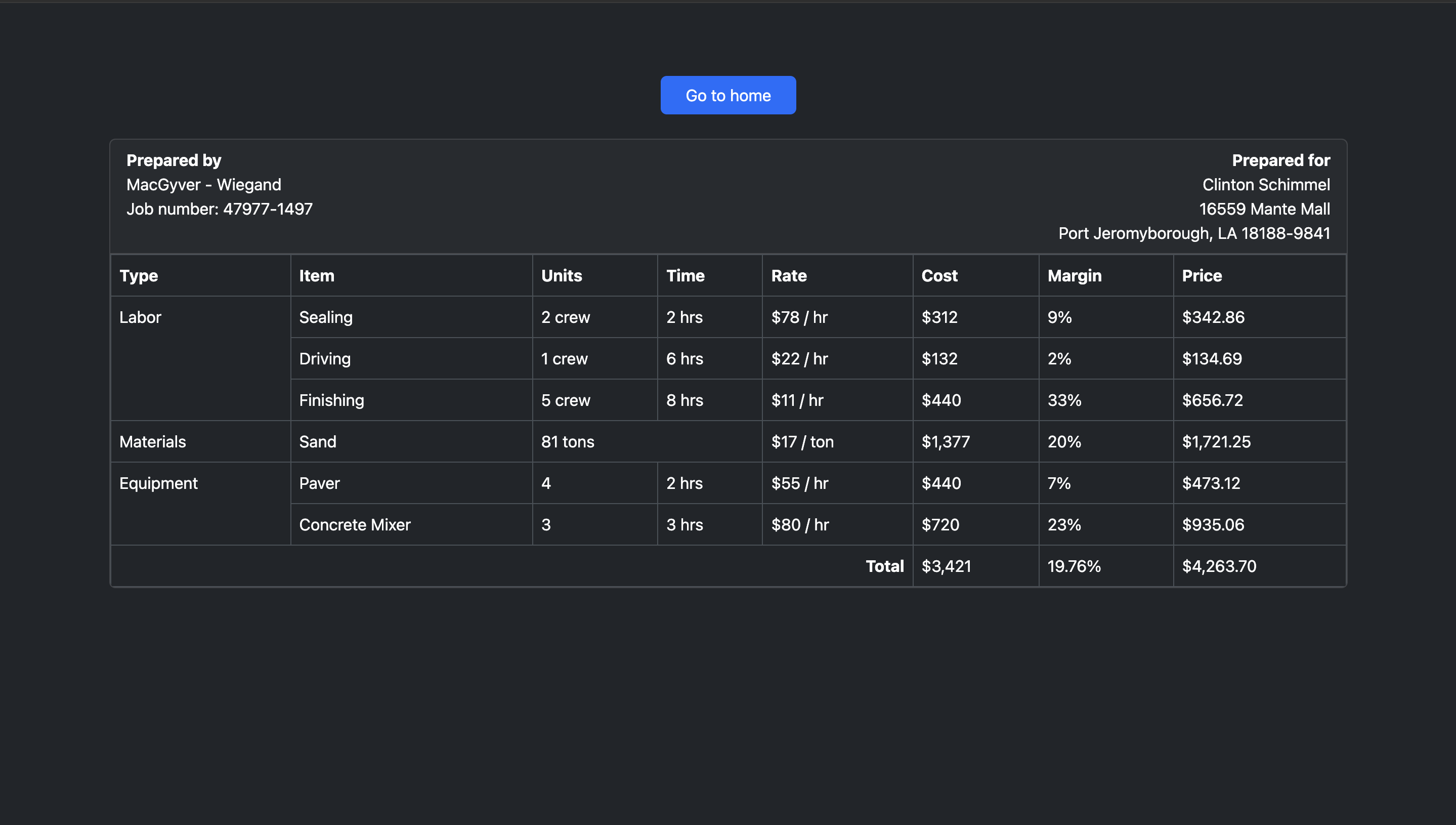Click the 'Job number: 47977-1497' text
The width and height of the screenshot is (1456, 825).
219,209
